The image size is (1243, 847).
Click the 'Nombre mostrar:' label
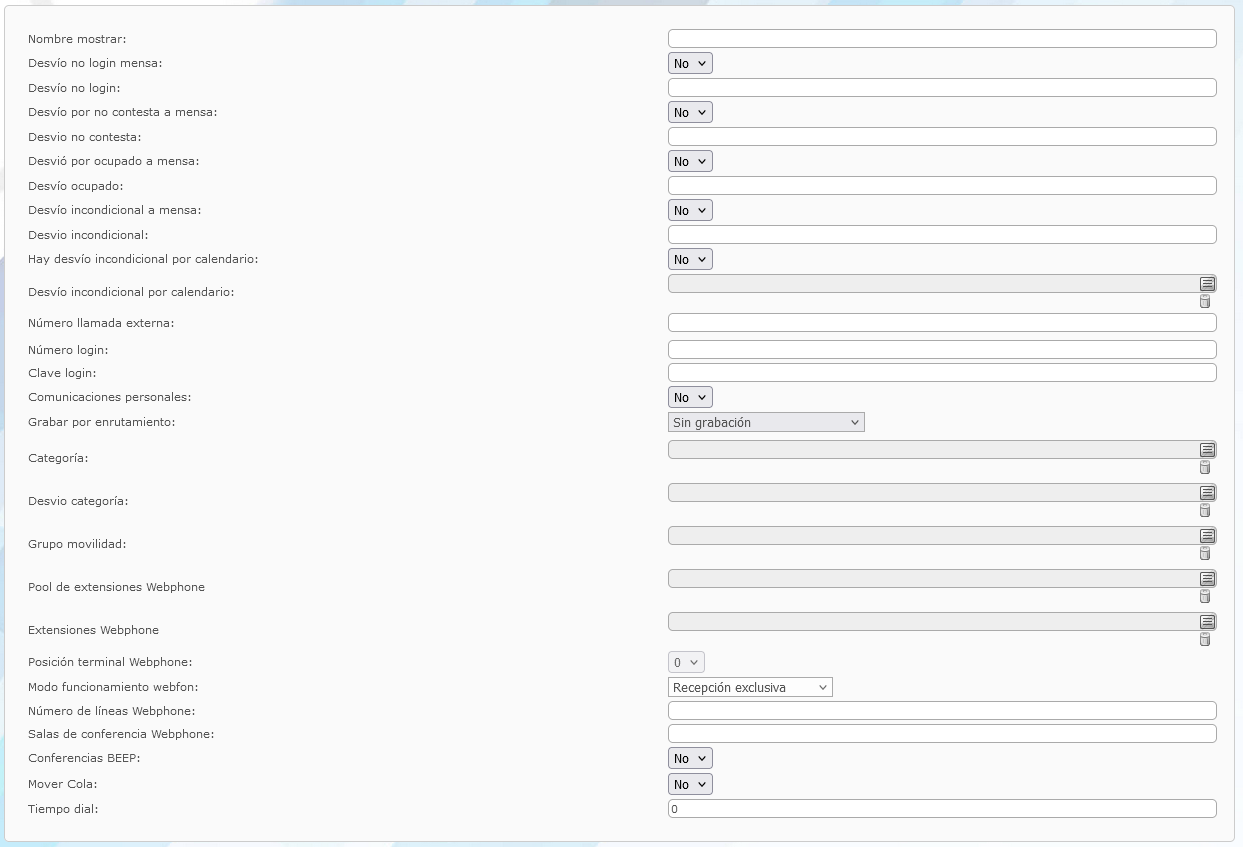[77, 39]
